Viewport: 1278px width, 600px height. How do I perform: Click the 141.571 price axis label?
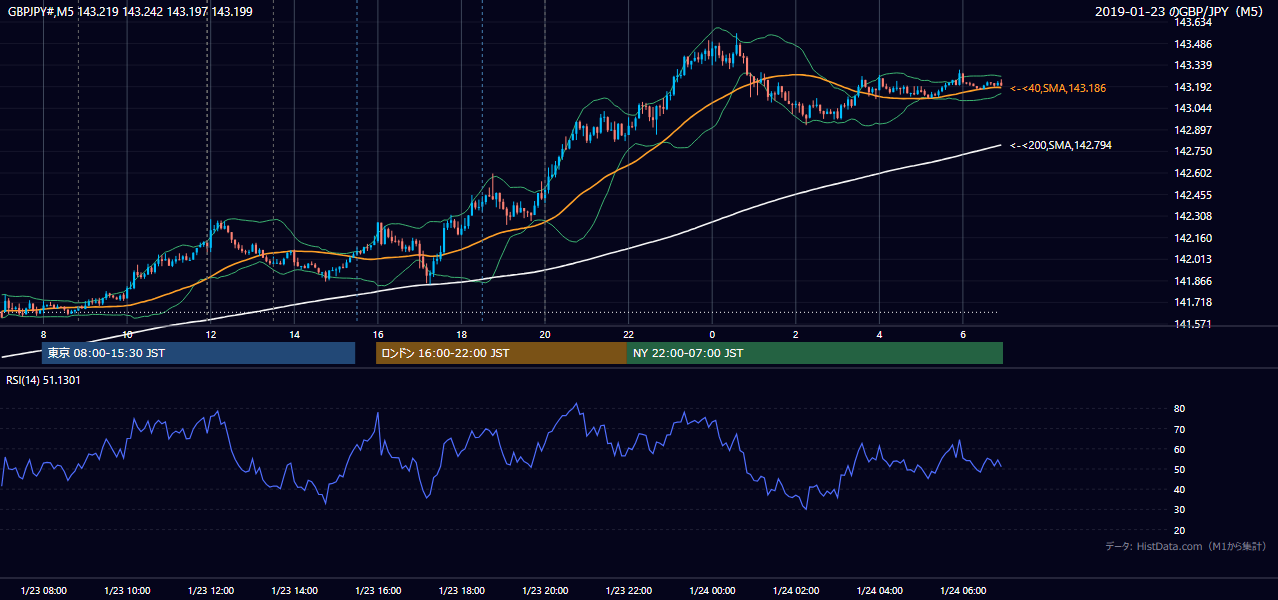(1193, 324)
